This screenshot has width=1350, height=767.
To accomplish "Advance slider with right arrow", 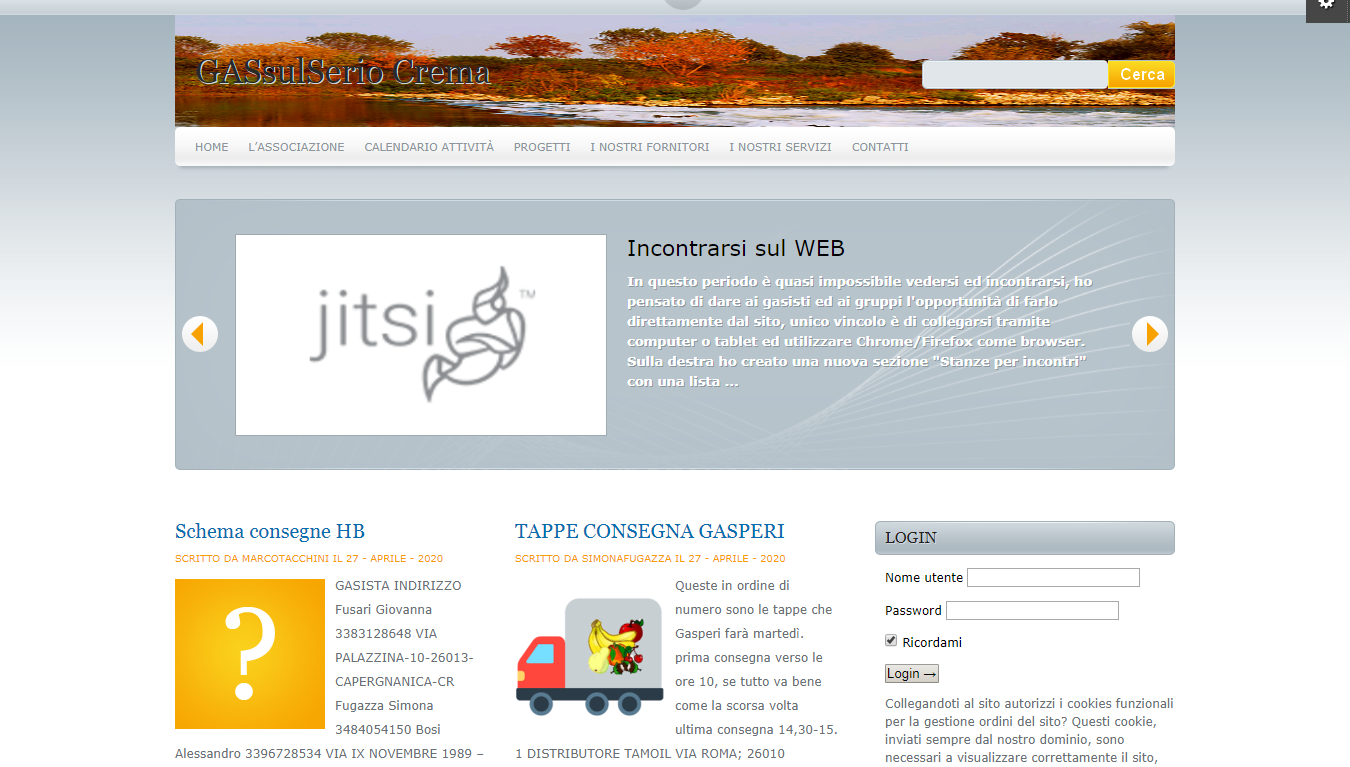I will 1150,334.
